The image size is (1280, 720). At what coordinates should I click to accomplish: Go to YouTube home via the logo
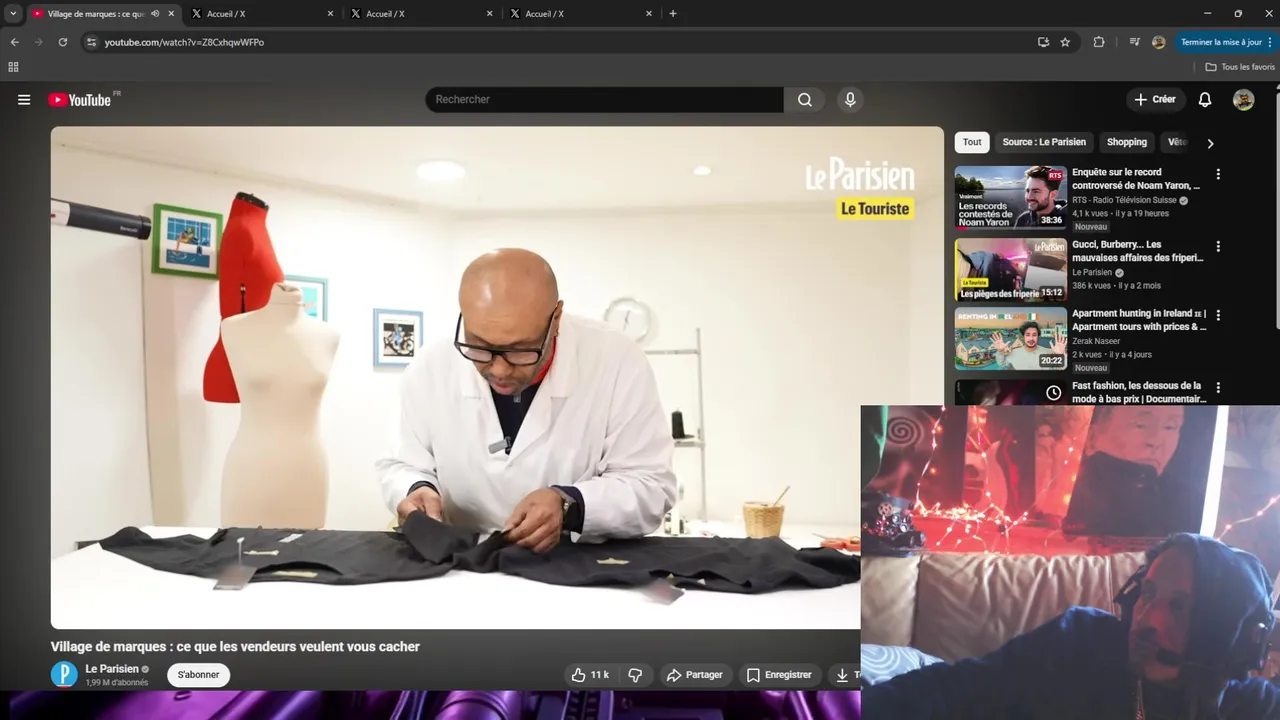pos(79,100)
